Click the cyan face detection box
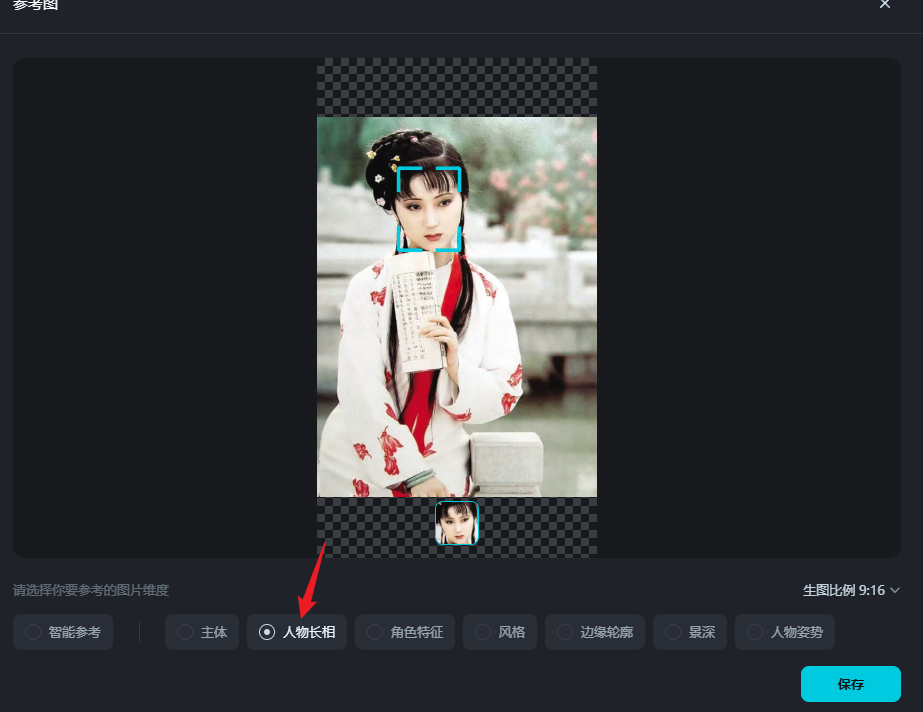 pyautogui.click(x=429, y=209)
